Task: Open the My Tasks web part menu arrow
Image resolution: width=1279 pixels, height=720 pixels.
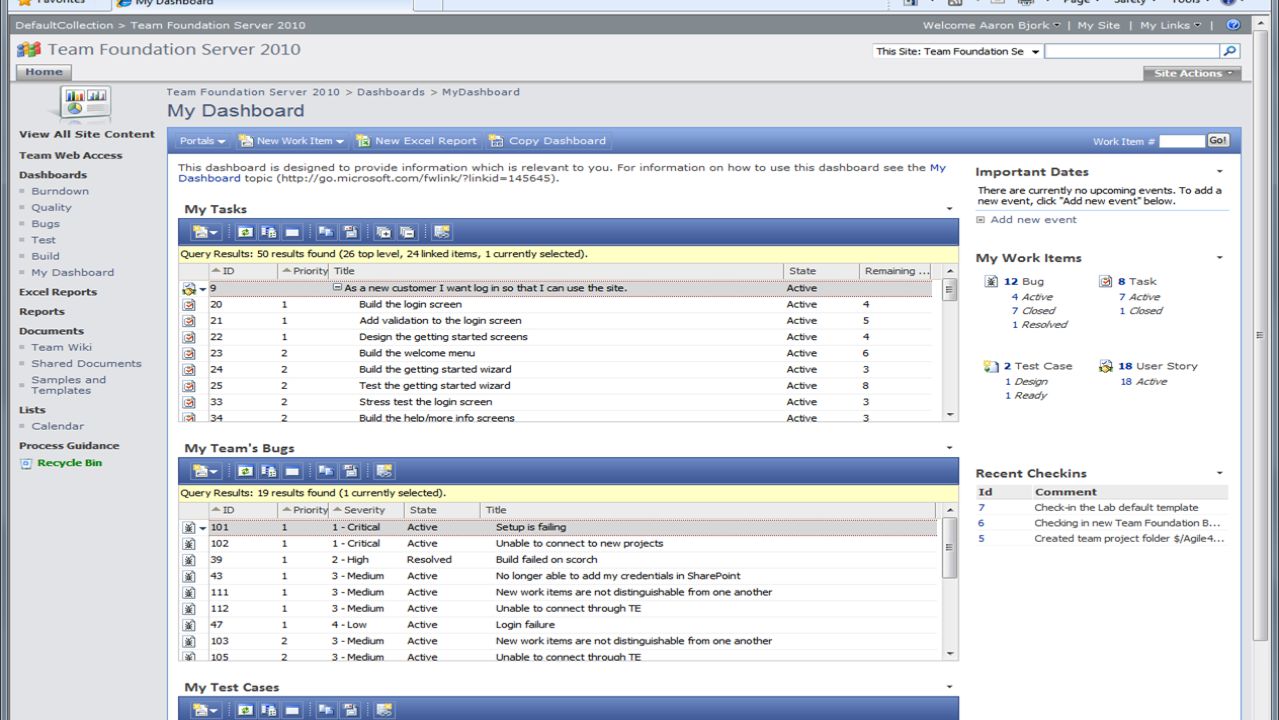Action: pyautogui.click(x=949, y=209)
